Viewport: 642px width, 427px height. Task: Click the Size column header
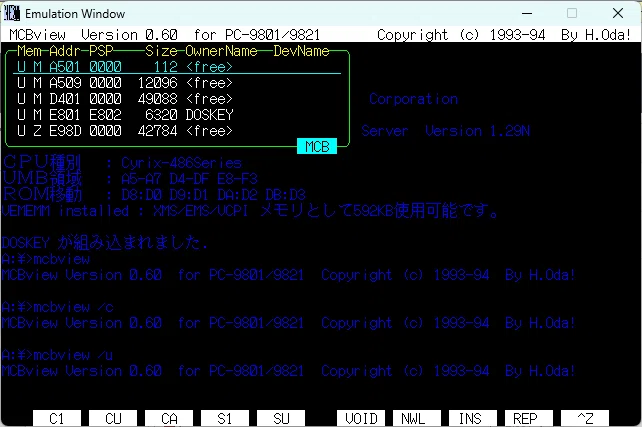click(x=161, y=51)
